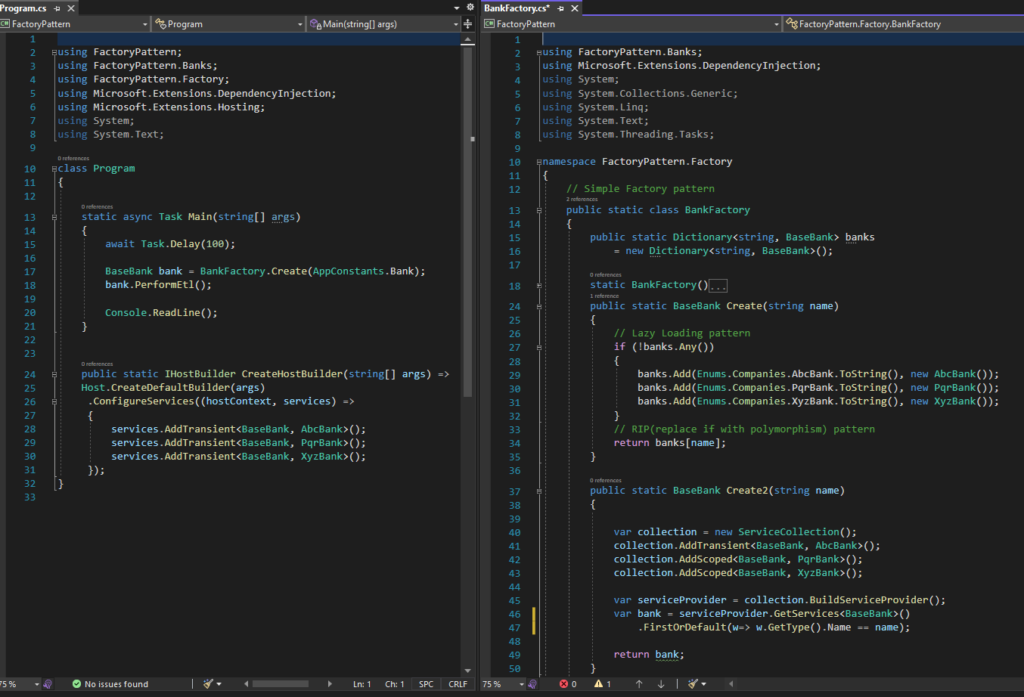Image resolution: width=1024 pixels, height=697 pixels.
Task: Click the split editor icon in Program.cs pane
Action: (467, 24)
